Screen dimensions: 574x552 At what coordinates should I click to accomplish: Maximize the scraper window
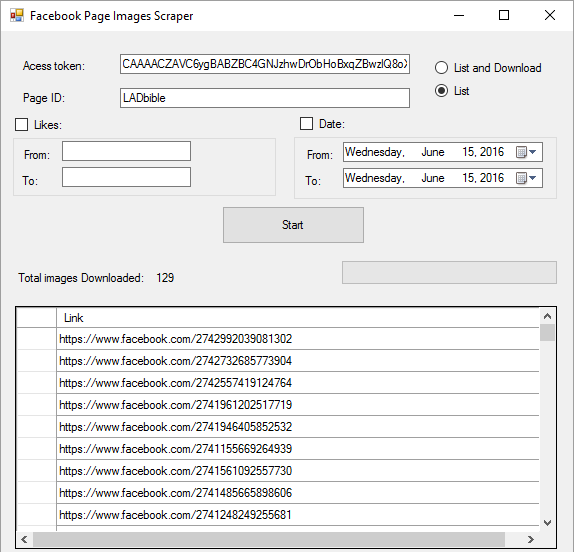point(504,15)
